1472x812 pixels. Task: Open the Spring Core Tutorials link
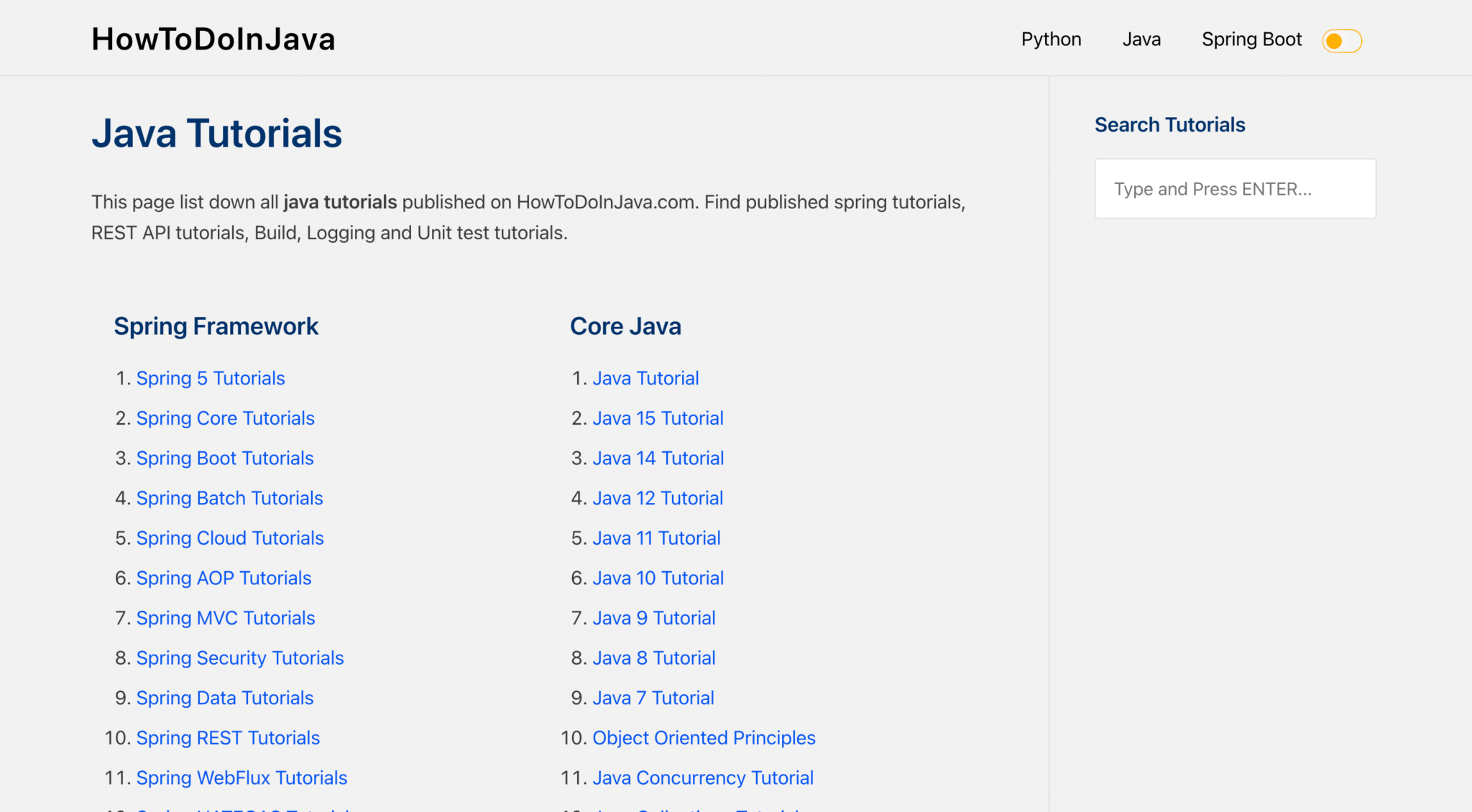[x=226, y=418]
